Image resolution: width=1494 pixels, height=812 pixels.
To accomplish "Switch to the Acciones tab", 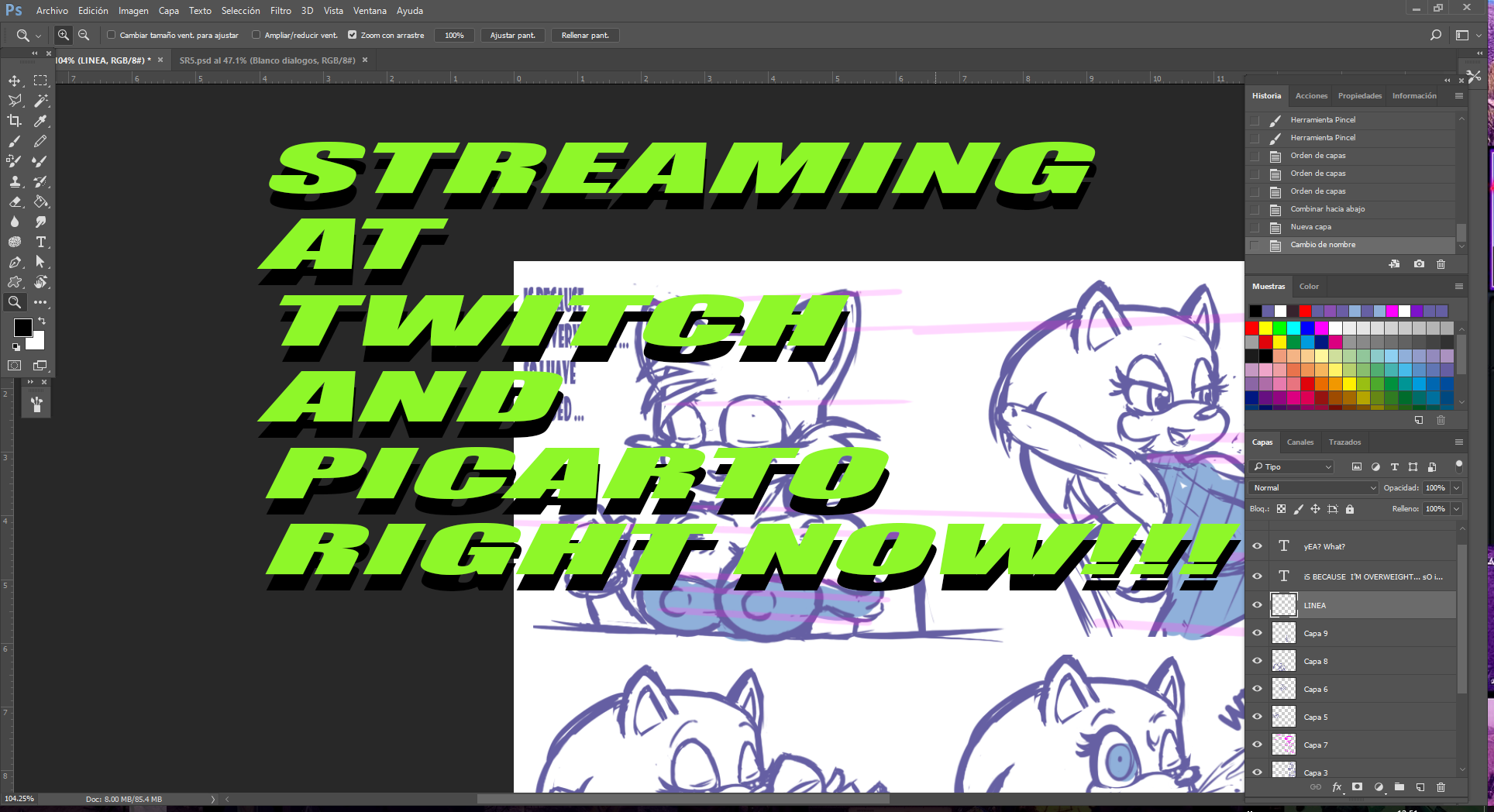I will 1311,96.
